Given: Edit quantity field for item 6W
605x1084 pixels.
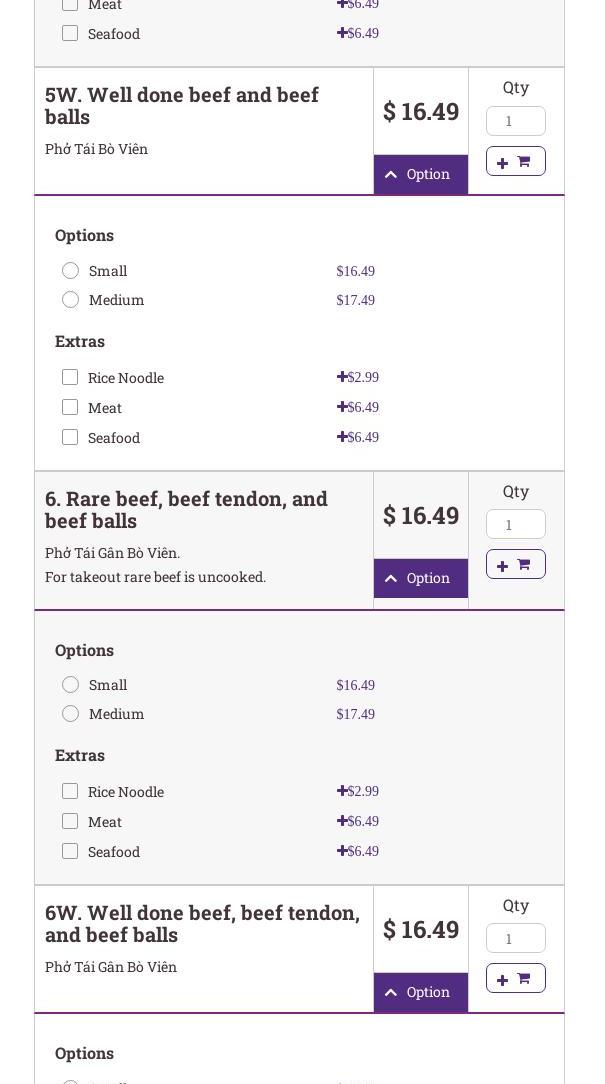Looking at the screenshot, I should [x=515, y=938].
